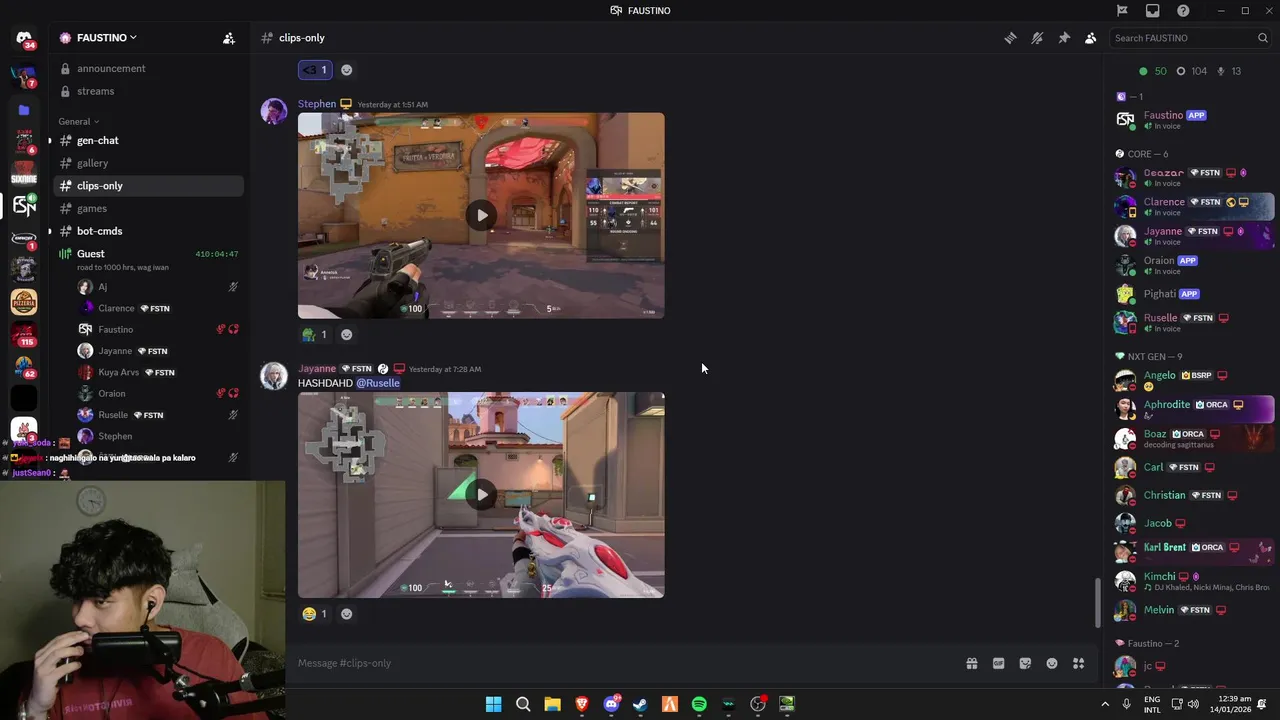The height and width of the screenshot is (720, 1280).
Task: Open Discord direct messages home icon
Action: pyautogui.click(x=24, y=39)
